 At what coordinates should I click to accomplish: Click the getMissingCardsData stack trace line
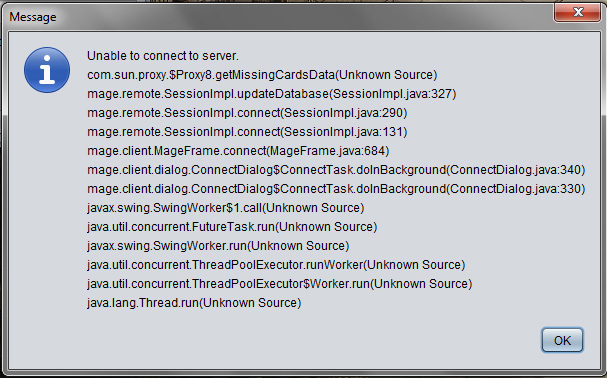click(262, 75)
